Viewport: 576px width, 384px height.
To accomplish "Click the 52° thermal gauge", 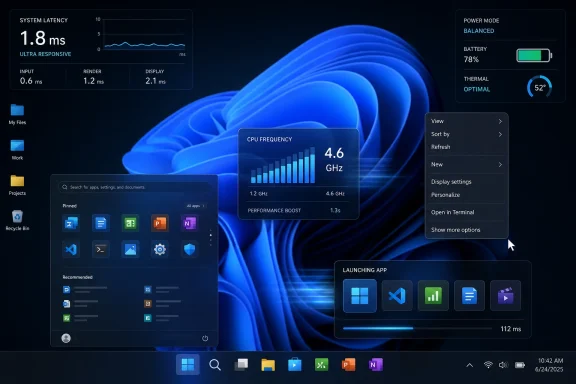I will 539,87.
